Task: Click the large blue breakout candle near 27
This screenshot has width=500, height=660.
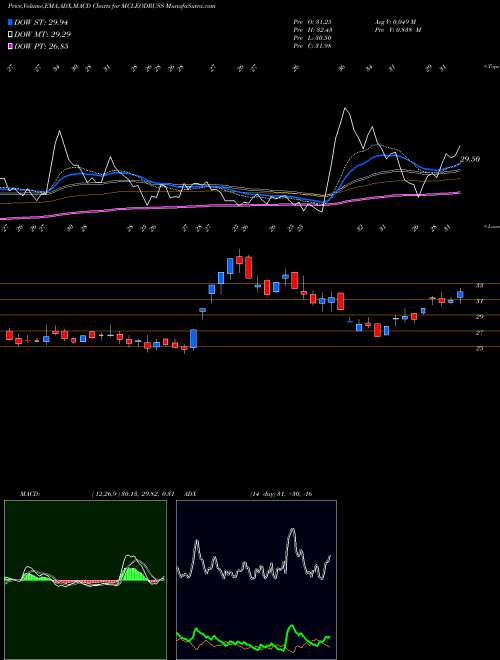Action: (x=193, y=338)
